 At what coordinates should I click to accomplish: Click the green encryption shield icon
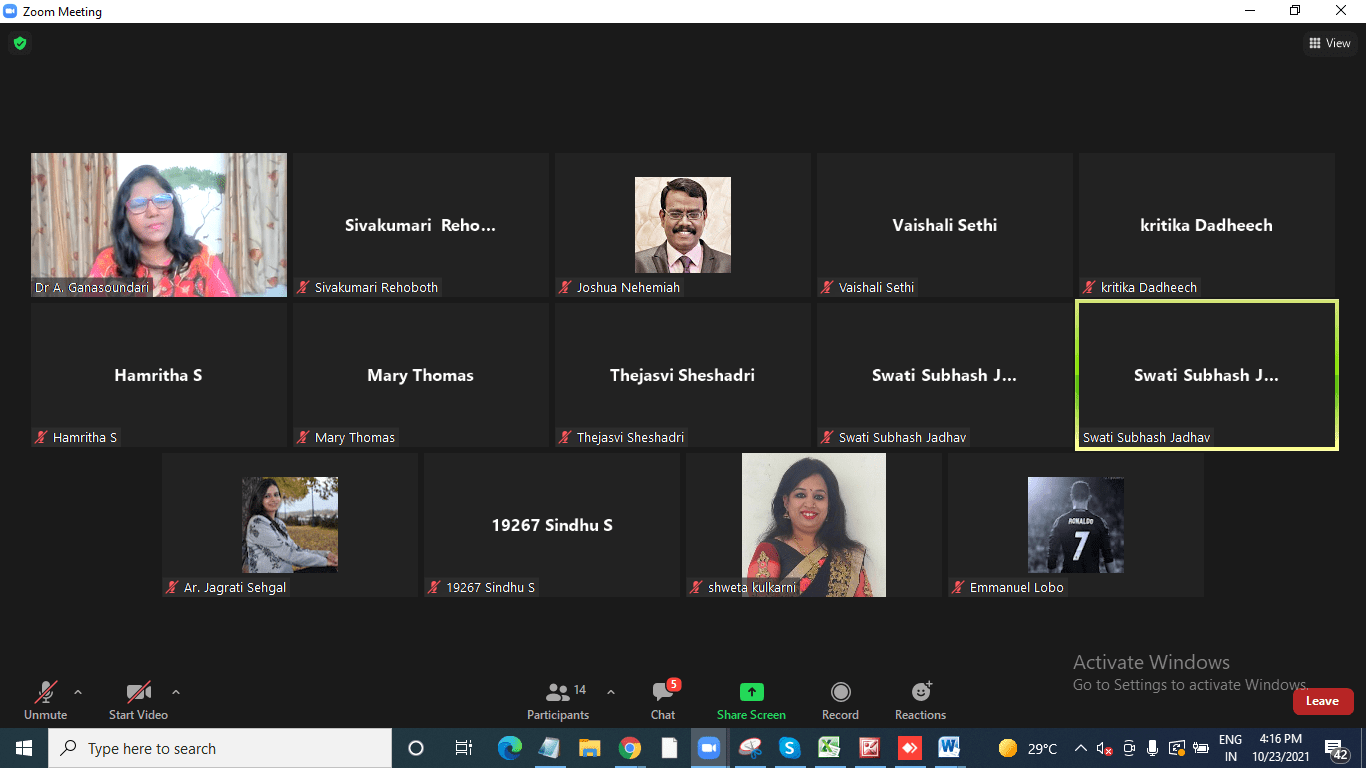[x=20, y=43]
